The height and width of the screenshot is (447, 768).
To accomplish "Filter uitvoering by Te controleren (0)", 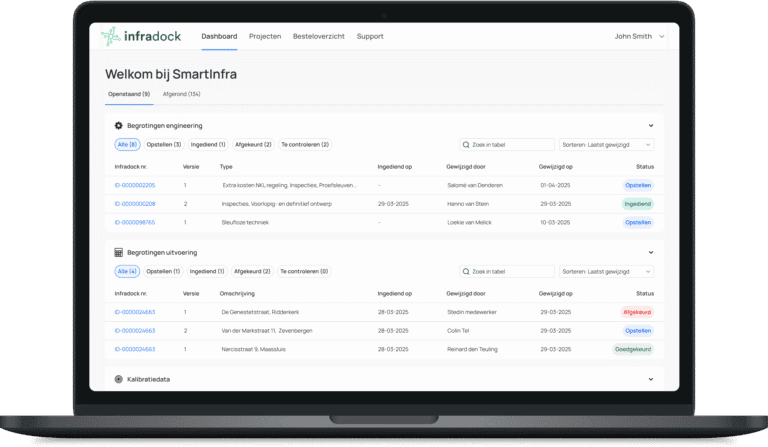I will pos(304,272).
